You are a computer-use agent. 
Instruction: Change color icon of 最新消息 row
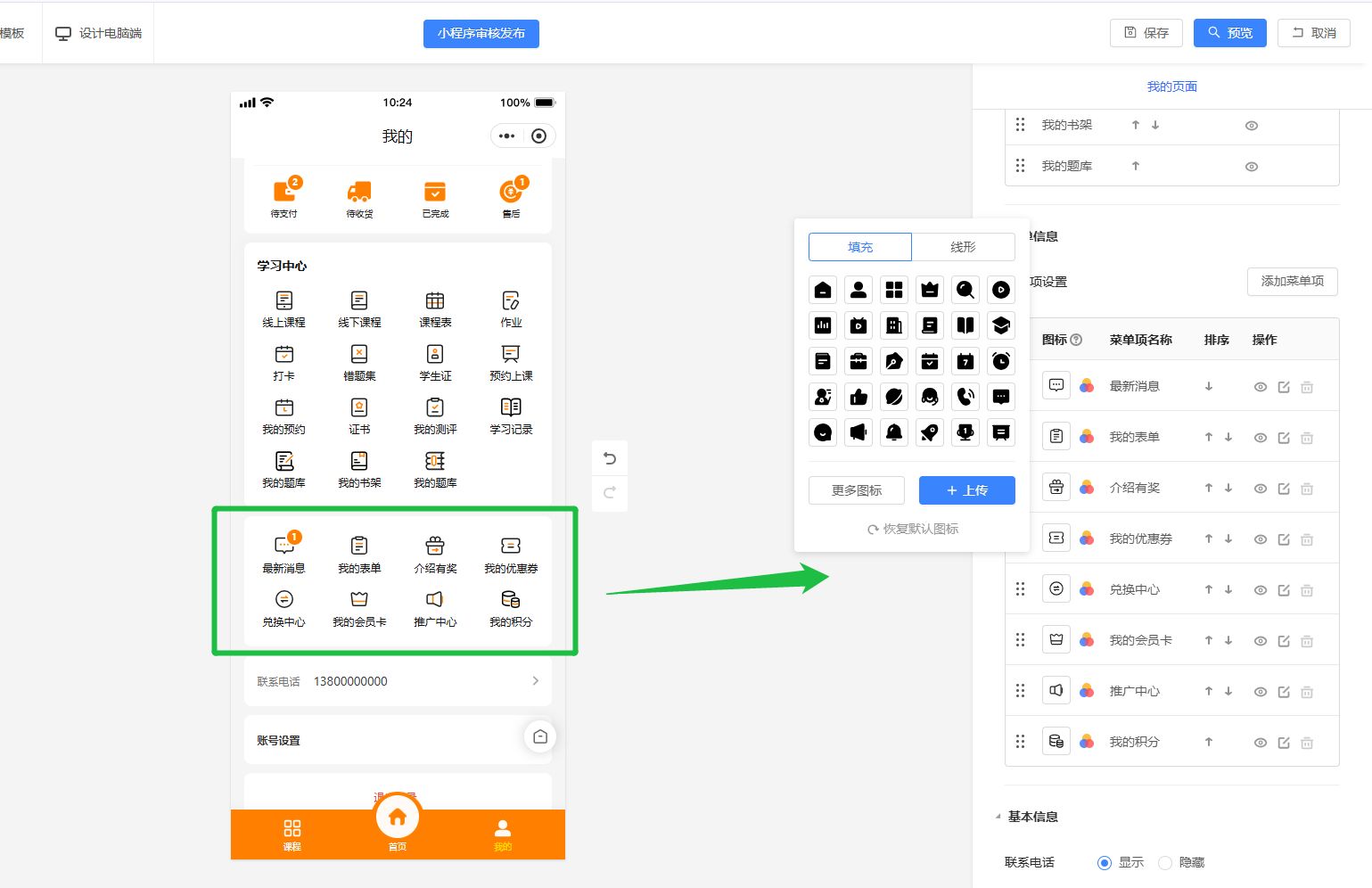[x=1087, y=386]
